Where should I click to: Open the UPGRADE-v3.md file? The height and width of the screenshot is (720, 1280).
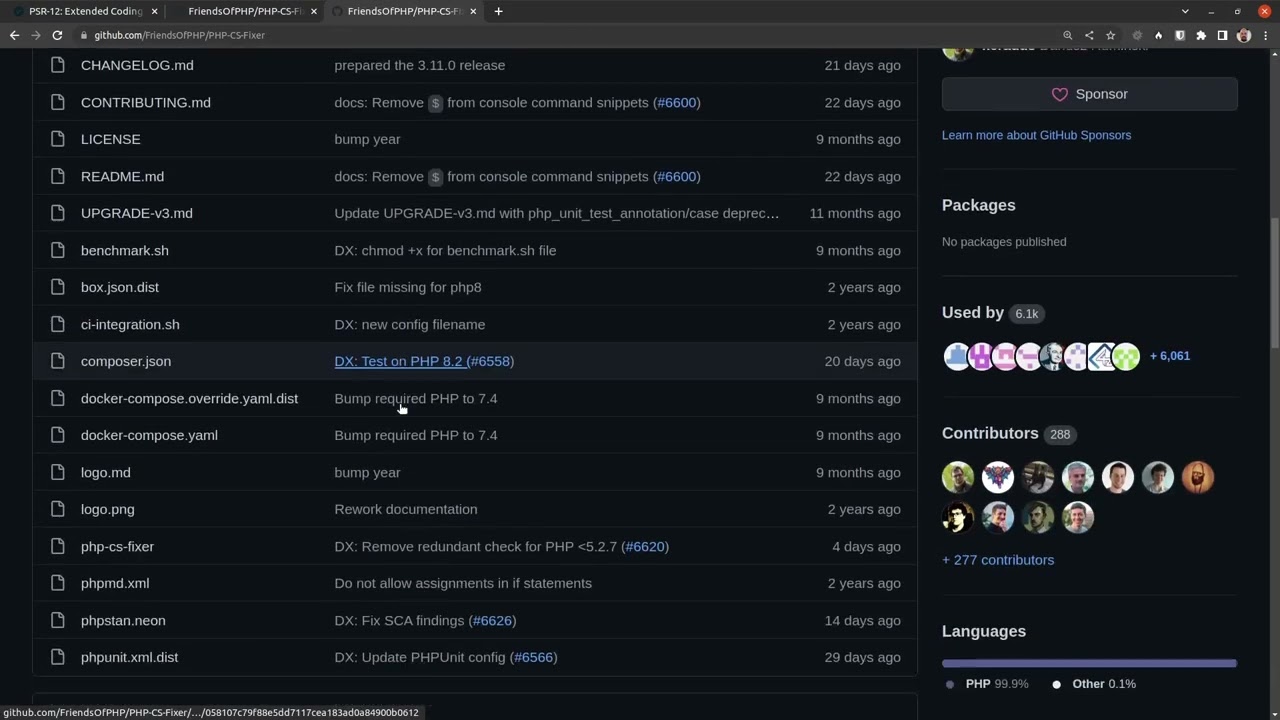click(x=137, y=213)
